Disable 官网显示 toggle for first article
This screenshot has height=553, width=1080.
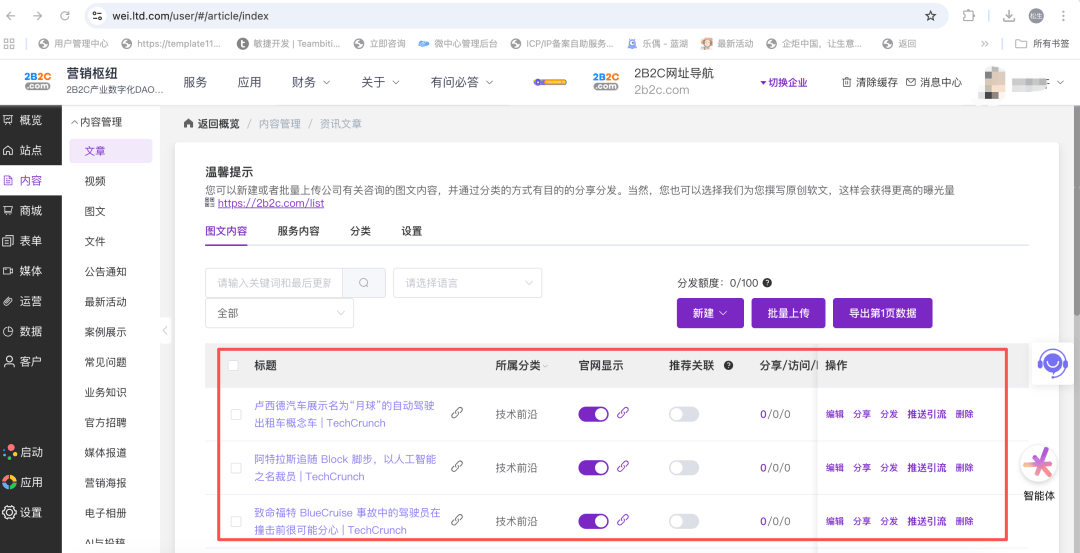(593, 413)
